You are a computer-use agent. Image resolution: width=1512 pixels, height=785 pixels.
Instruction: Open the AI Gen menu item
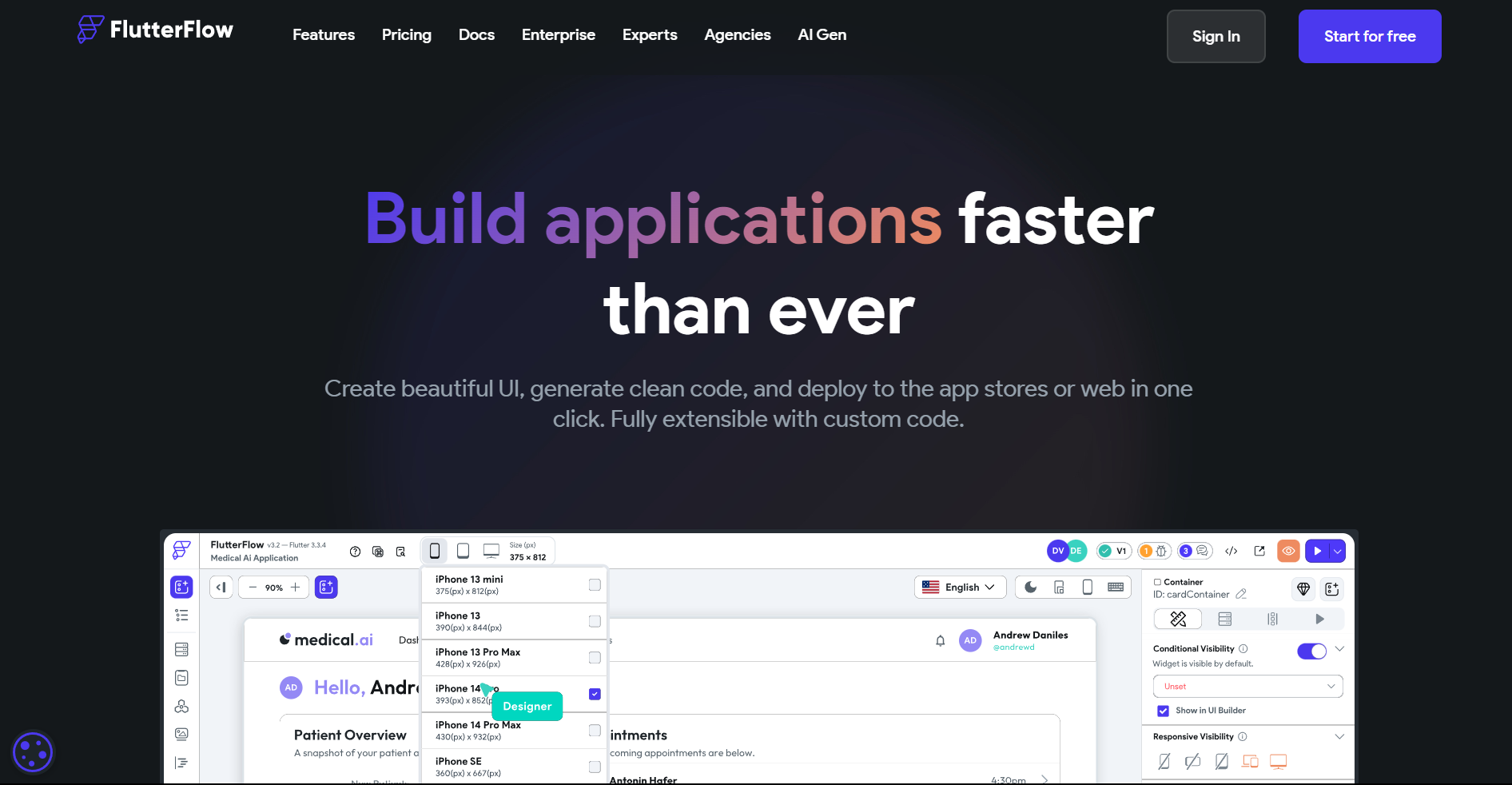click(x=822, y=35)
